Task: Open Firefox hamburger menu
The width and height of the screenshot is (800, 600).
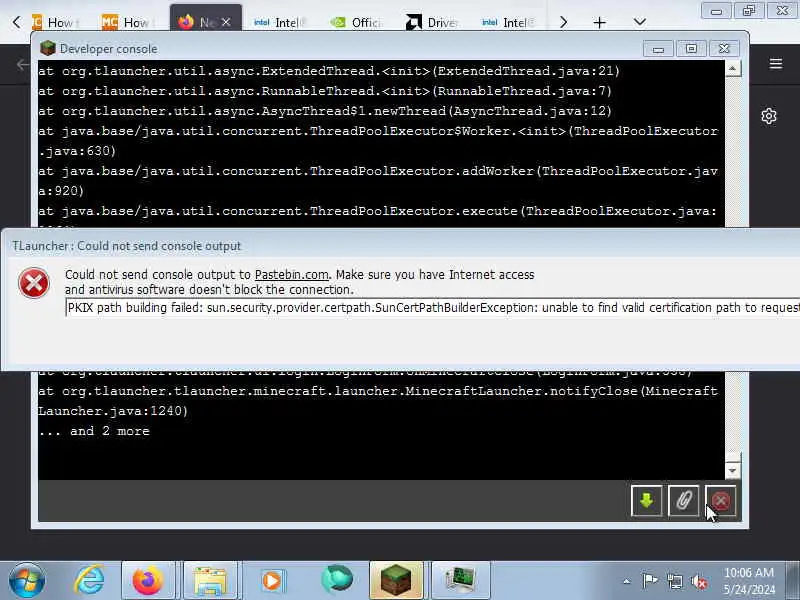Action: coord(776,64)
